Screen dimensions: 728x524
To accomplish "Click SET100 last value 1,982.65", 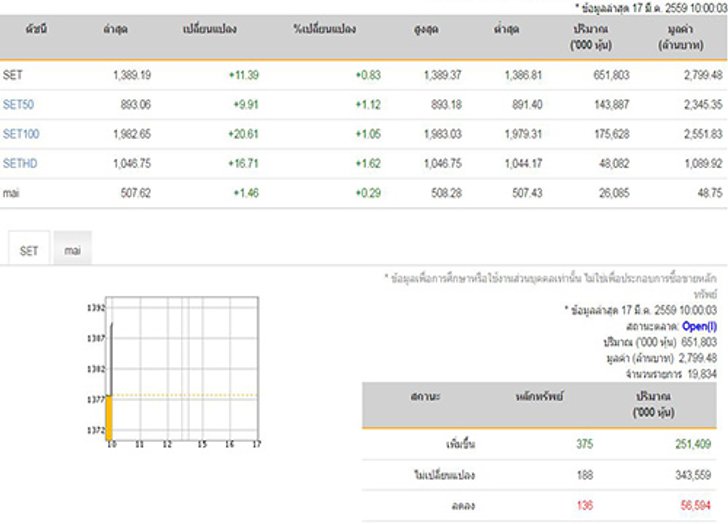I will (x=132, y=134).
